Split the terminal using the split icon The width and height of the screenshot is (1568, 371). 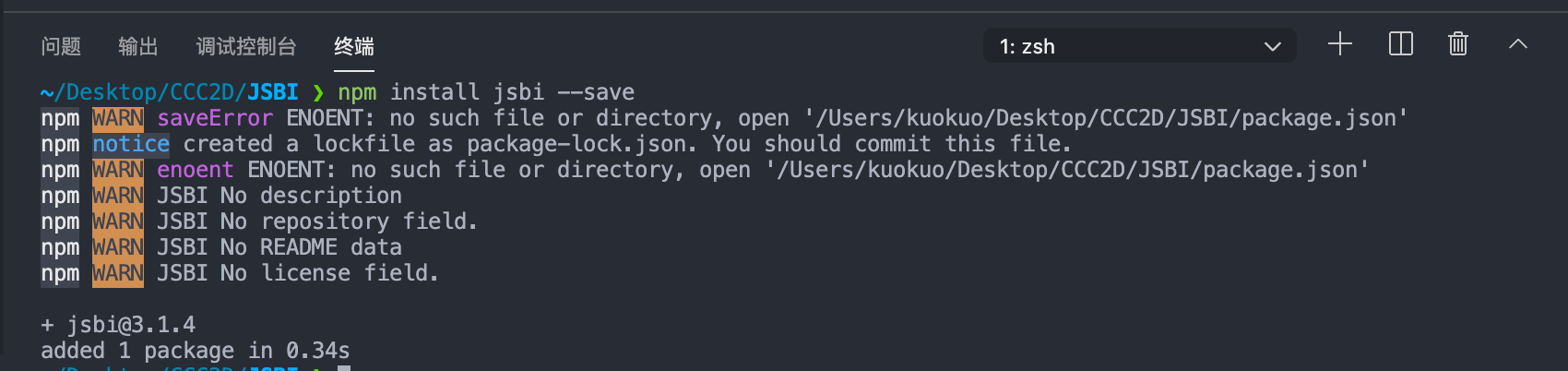click(x=1401, y=43)
